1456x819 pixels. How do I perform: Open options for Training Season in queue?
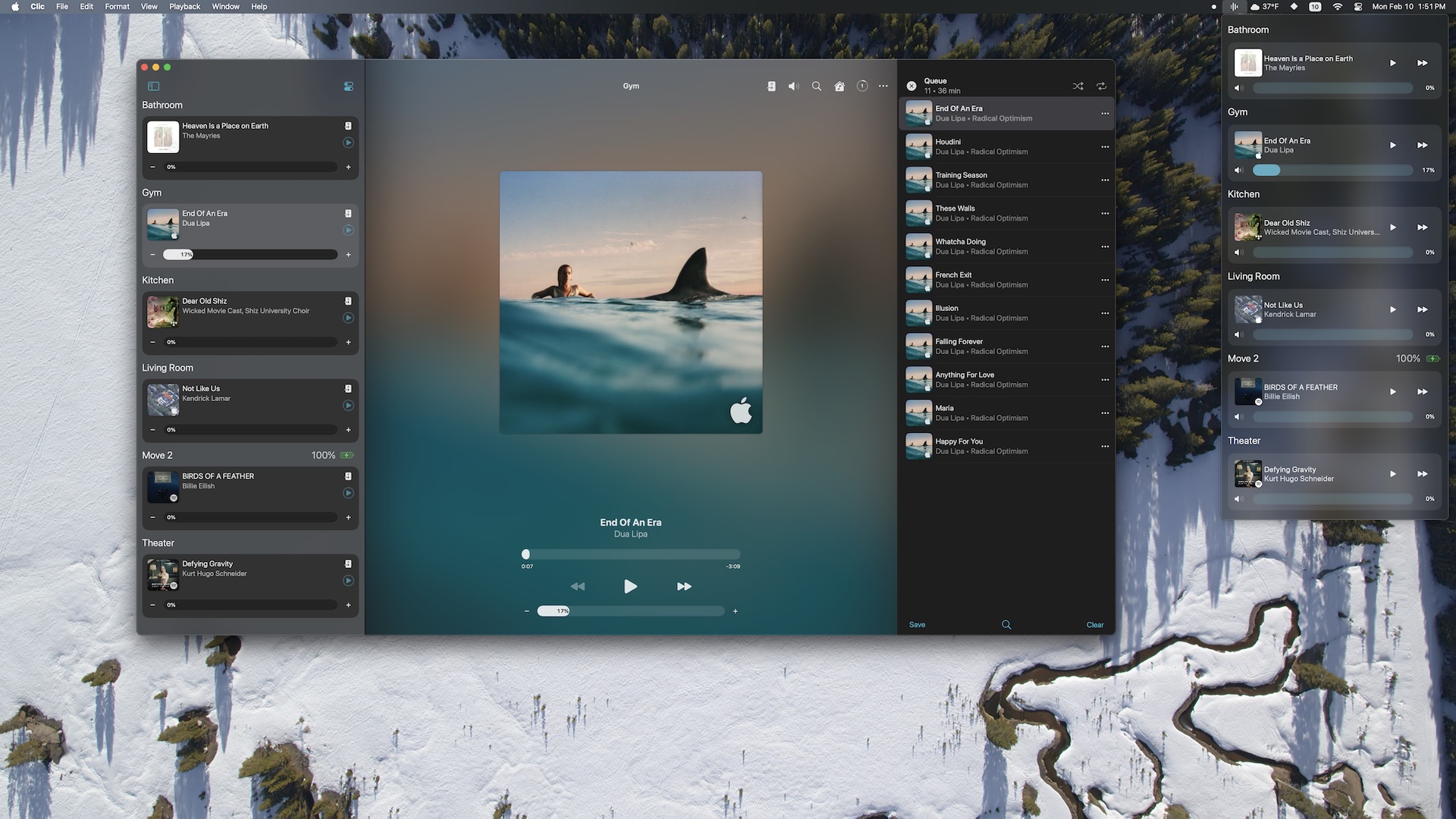pyautogui.click(x=1105, y=180)
